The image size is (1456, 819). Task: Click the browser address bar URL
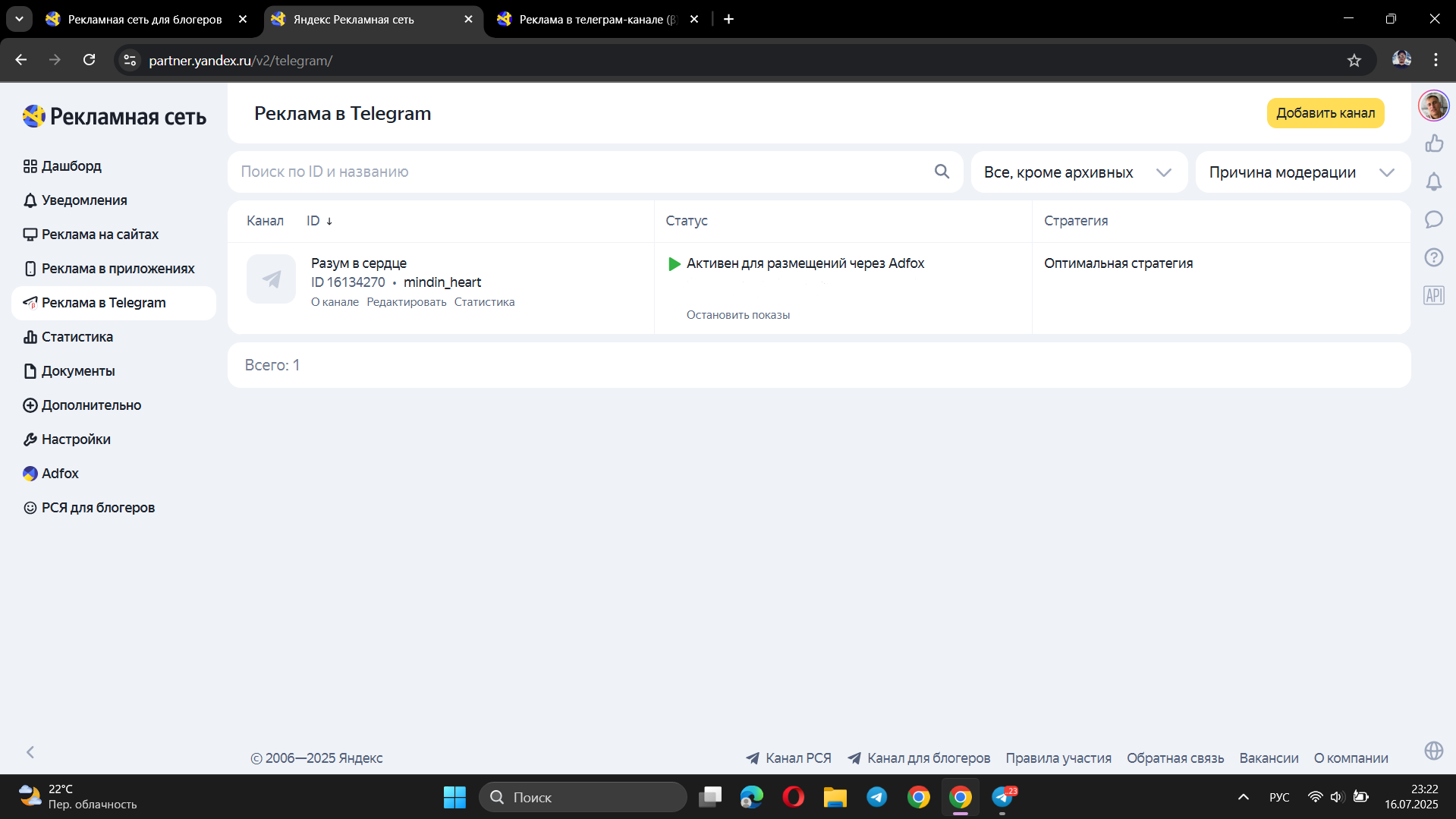tap(241, 60)
